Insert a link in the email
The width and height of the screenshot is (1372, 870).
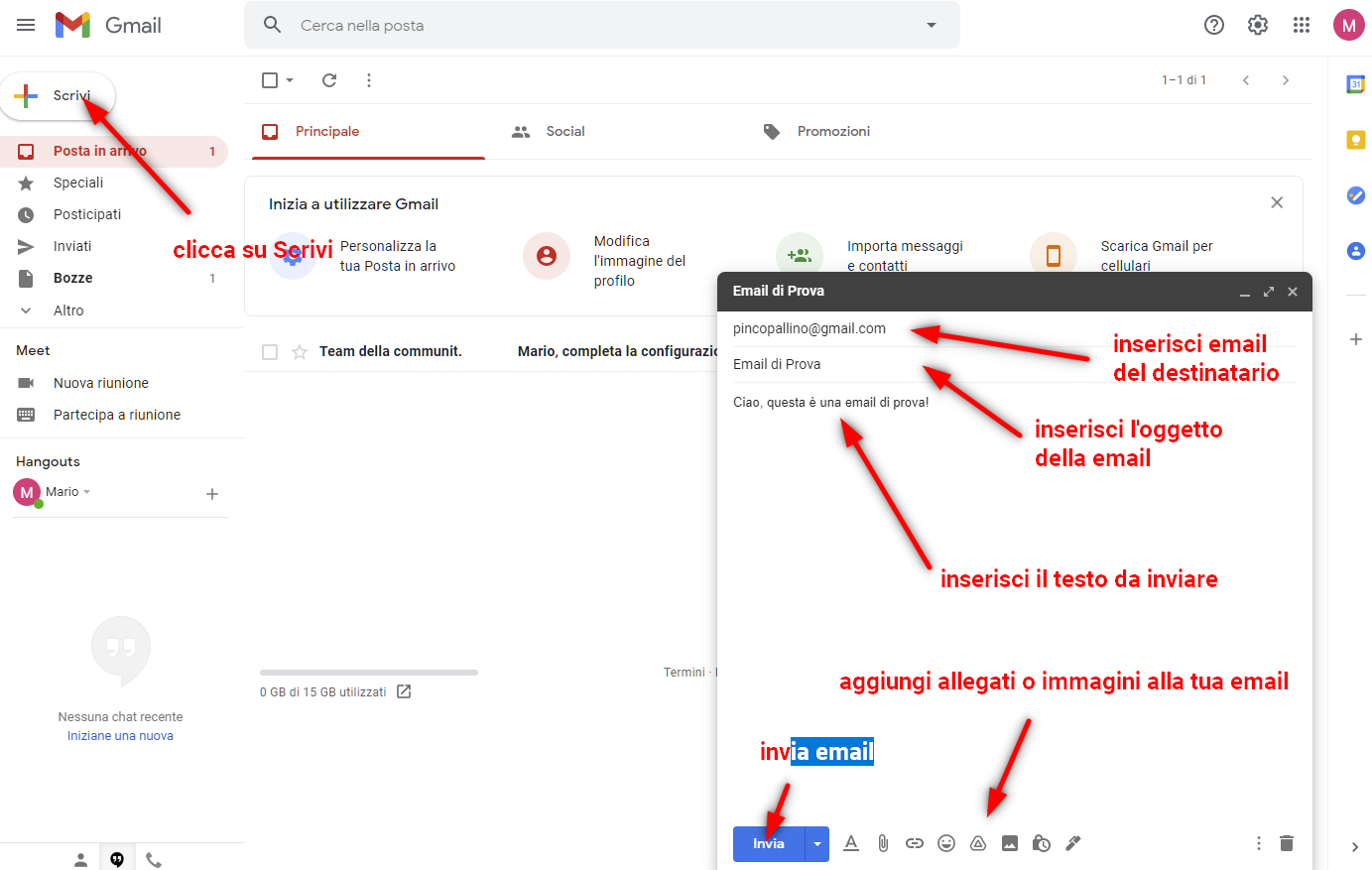915,843
